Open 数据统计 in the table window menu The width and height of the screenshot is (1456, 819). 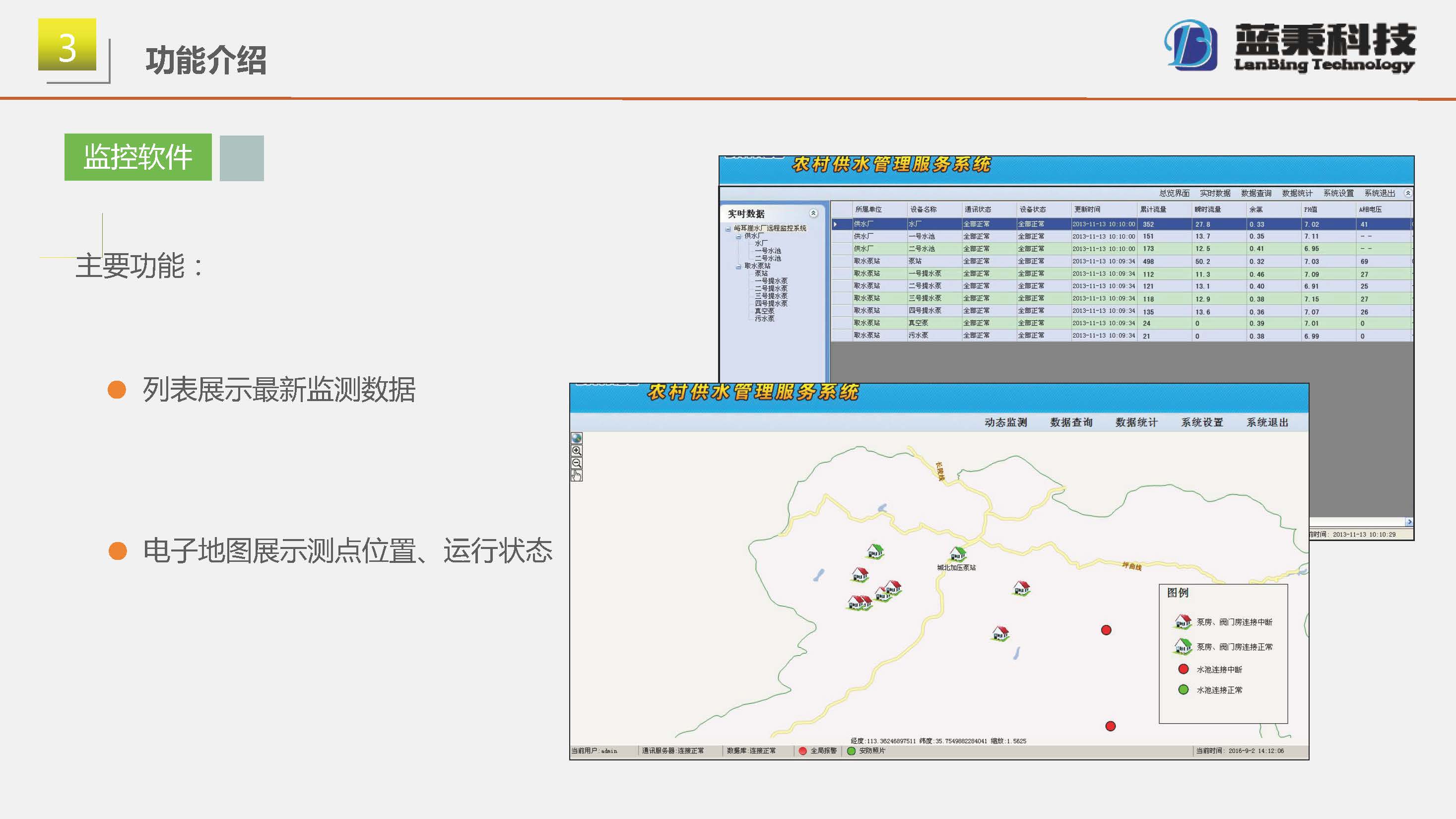click(x=1297, y=193)
